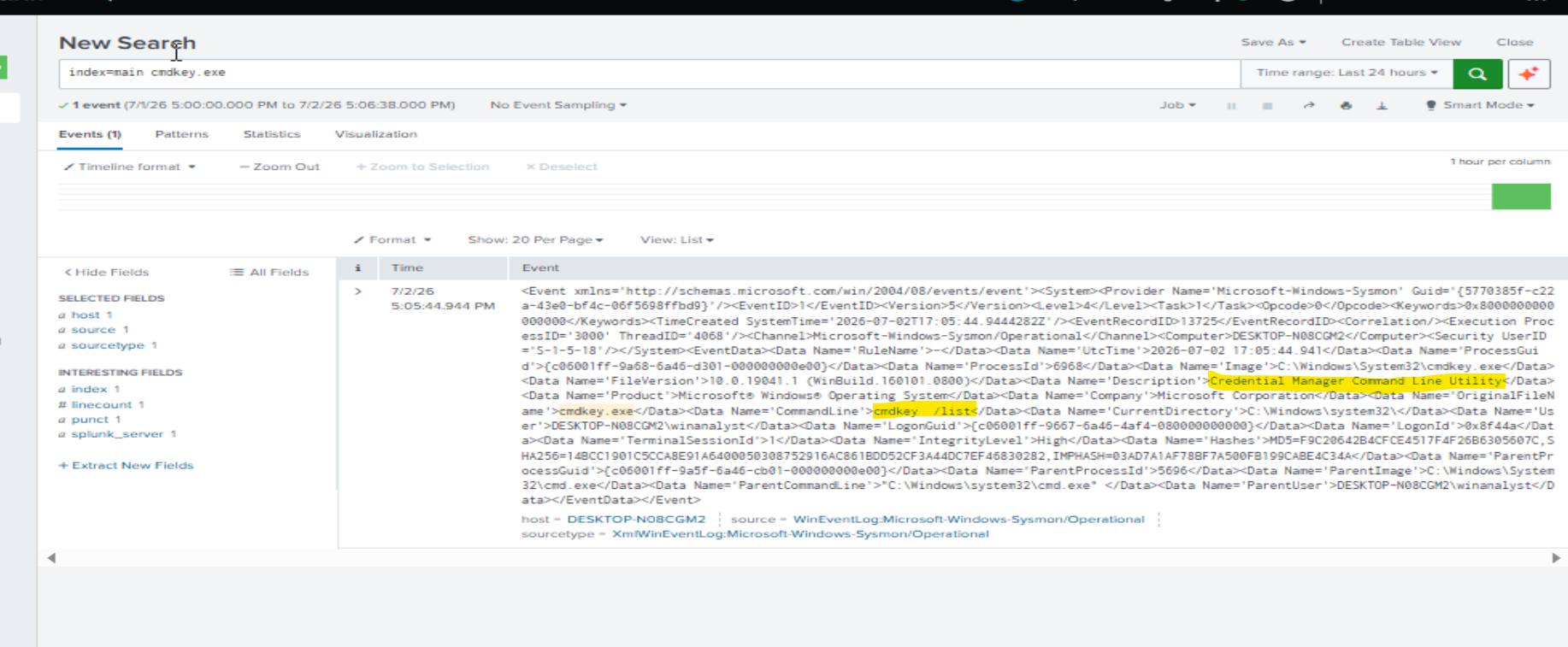The image size is (1568, 647).
Task: Click the Close link
Action: (1514, 42)
